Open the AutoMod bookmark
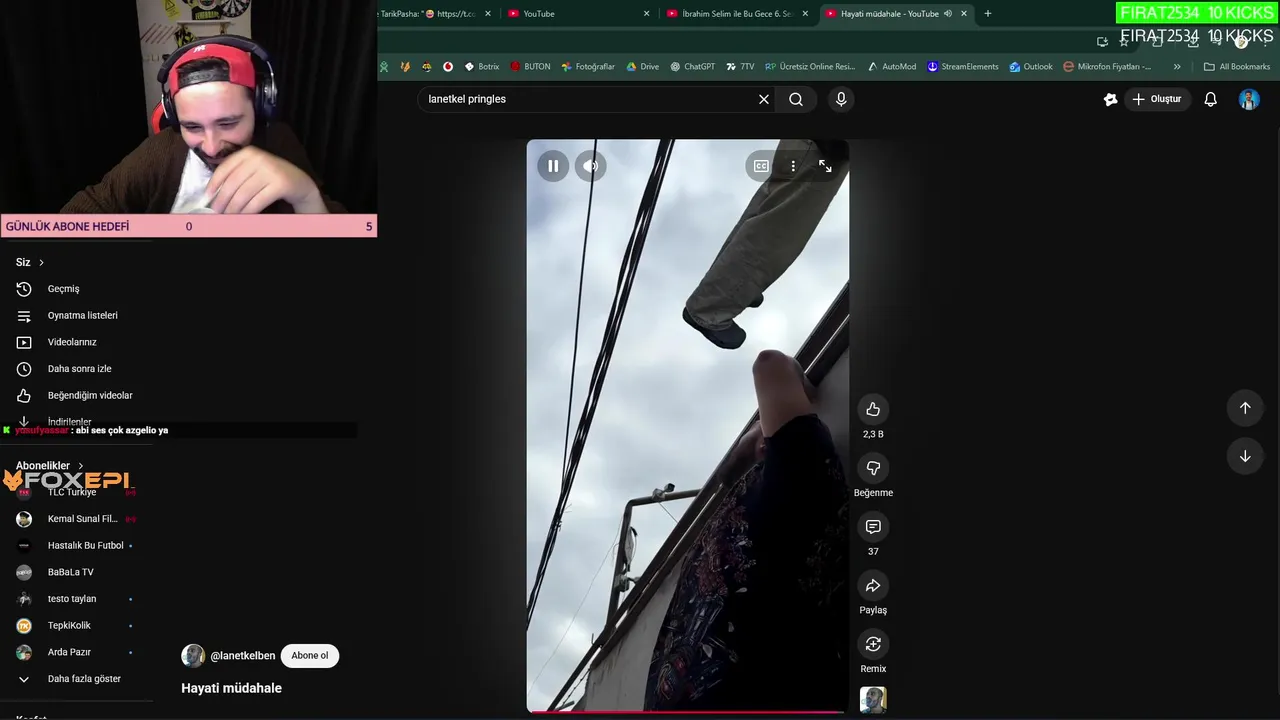 click(891, 67)
